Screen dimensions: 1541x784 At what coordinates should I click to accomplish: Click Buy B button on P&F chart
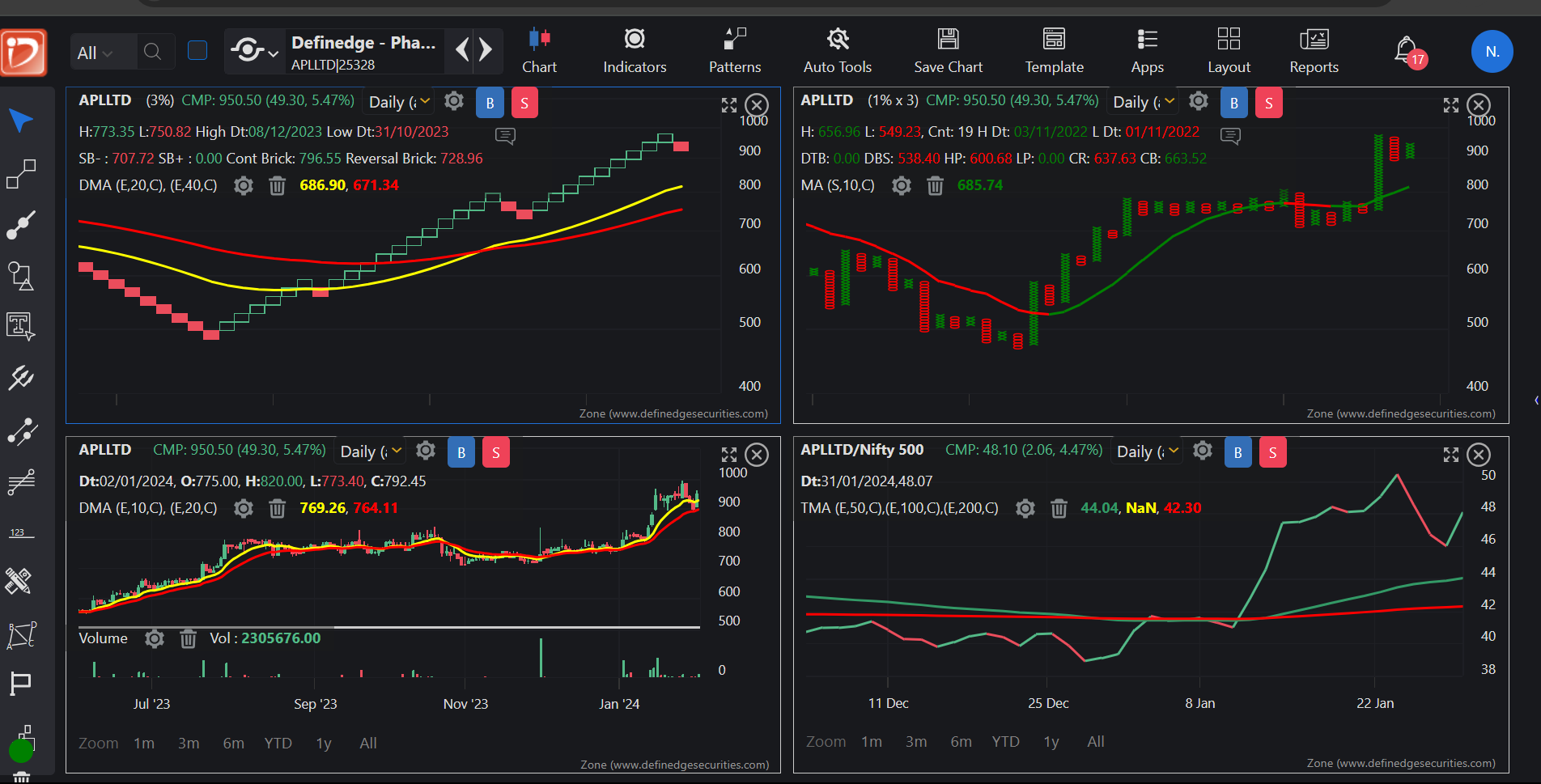[1233, 103]
